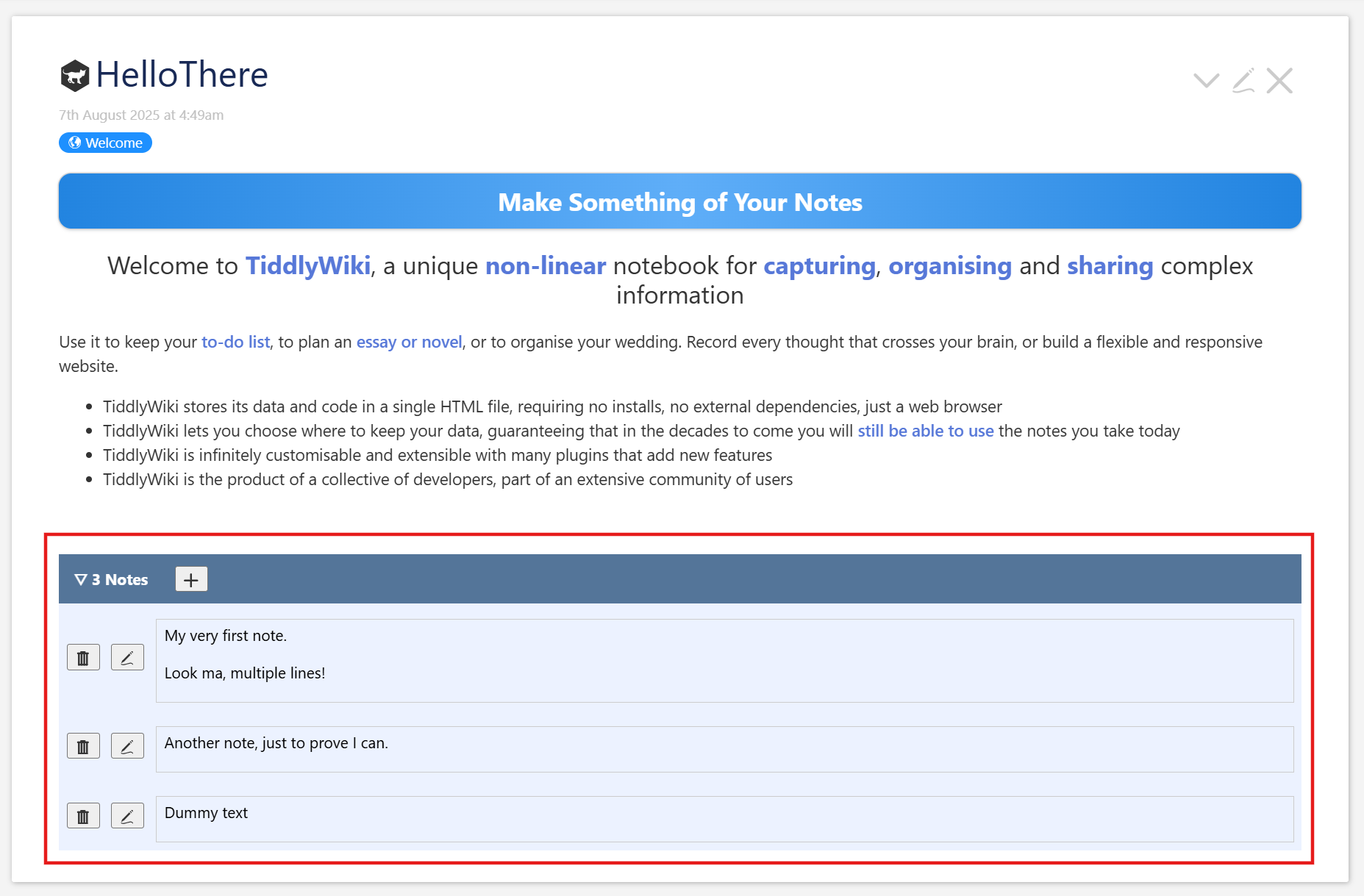Delete the 'My very first note' note
Image resolution: width=1364 pixels, height=896 pixels.
(x=83, y=658)
